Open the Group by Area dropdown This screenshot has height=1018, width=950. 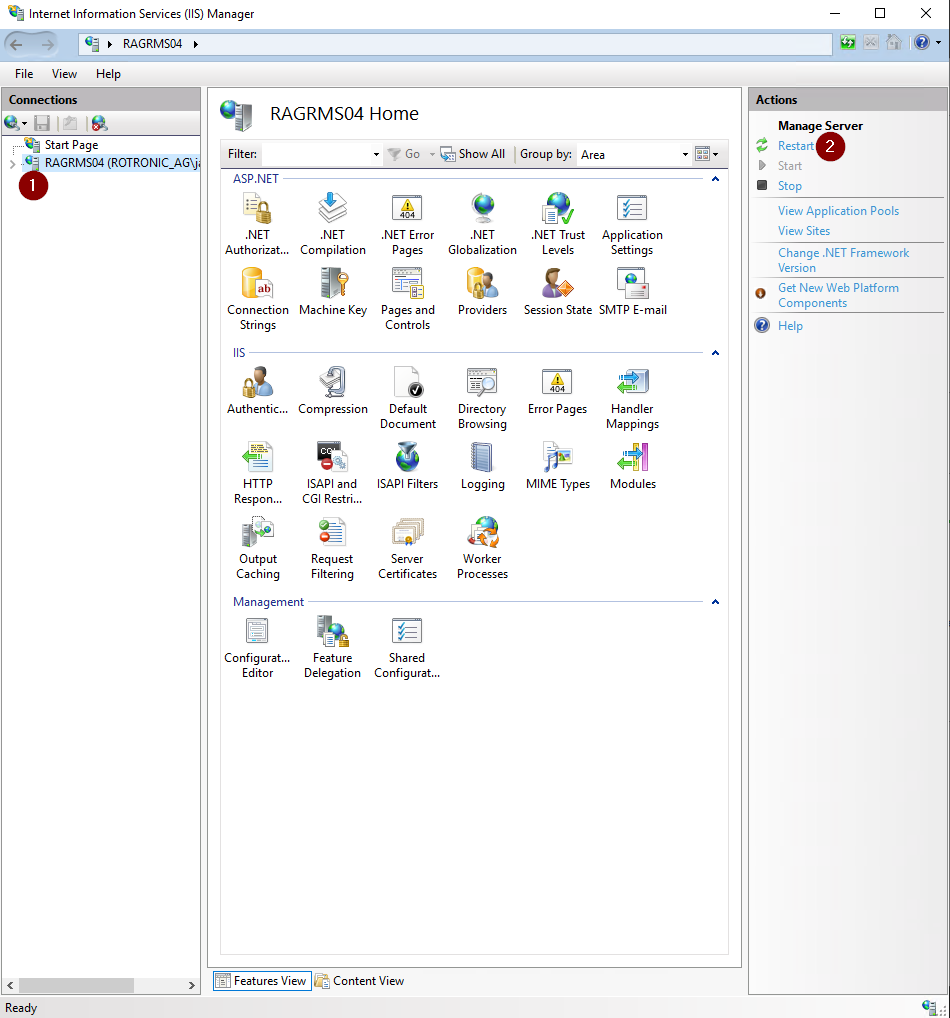[x=684, y=155]
